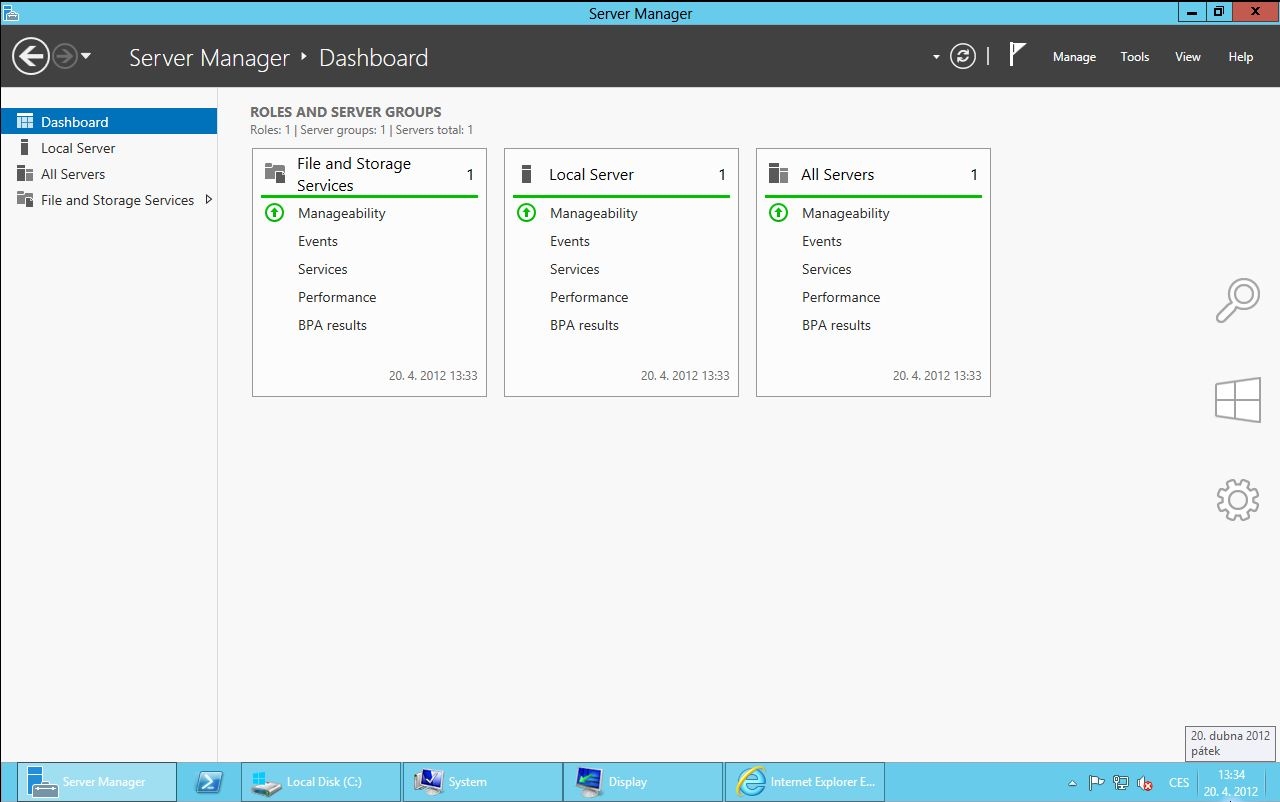Click Manageability status icon in All Servers tile
The width and height of the screenshot is (1280, 802).
pyautogui.click(x=779, y=213)
